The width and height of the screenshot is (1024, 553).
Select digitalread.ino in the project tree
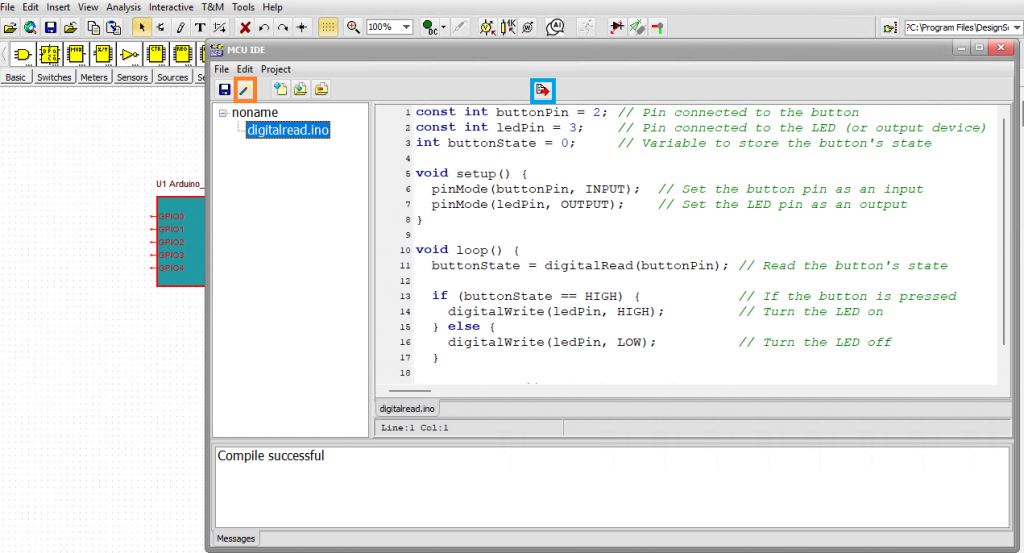click(288, 130)
